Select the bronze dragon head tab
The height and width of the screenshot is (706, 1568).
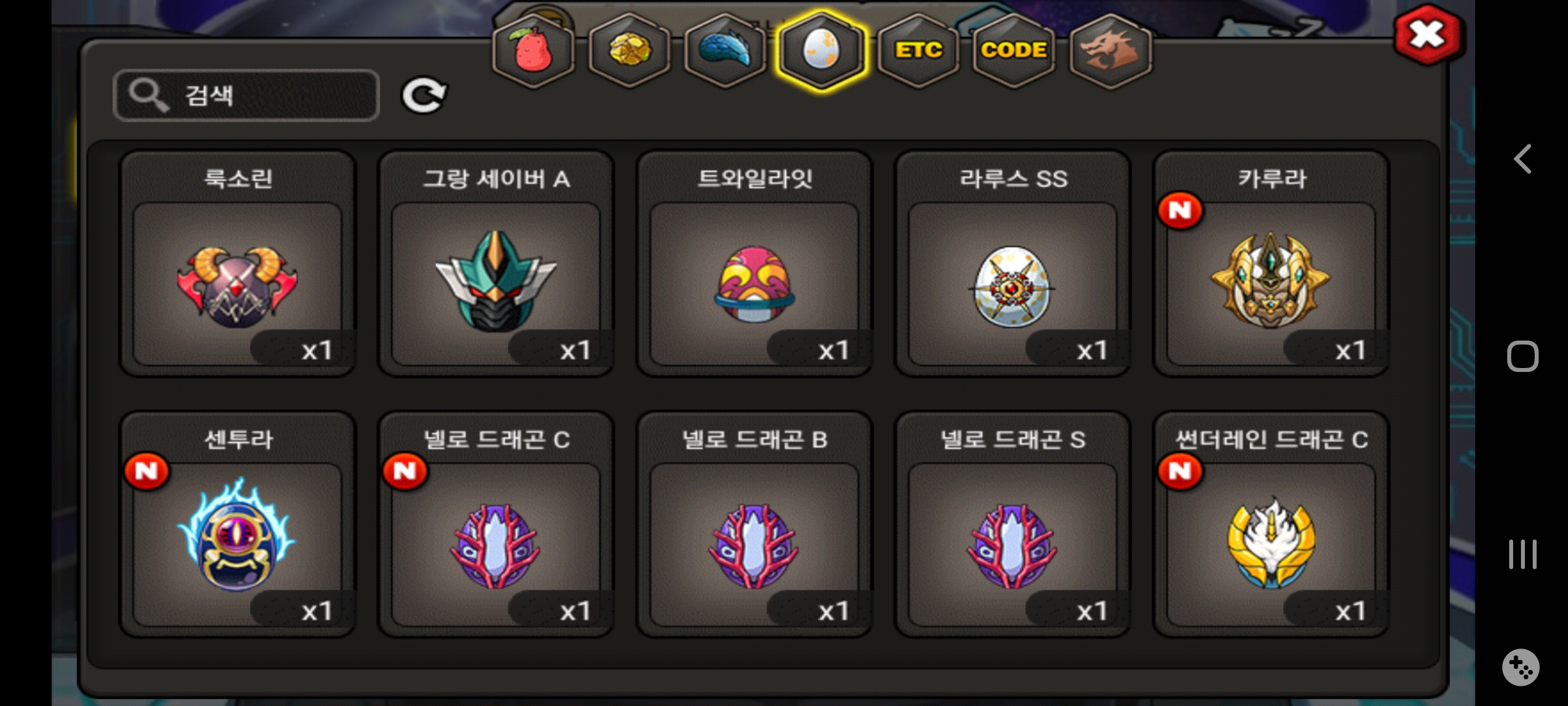tap(1110, 51)
